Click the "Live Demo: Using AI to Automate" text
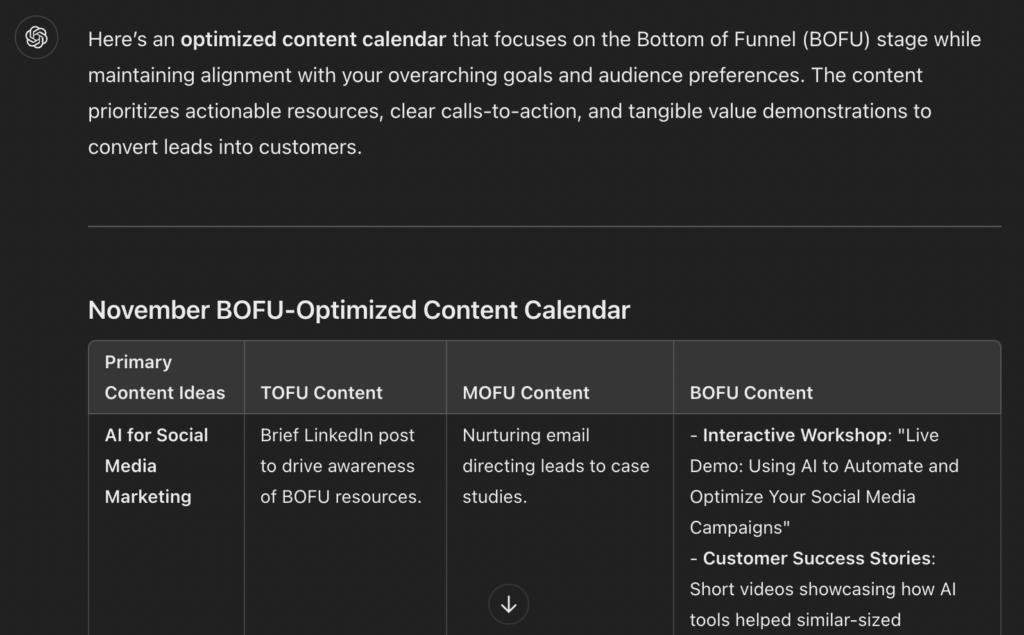 coord(824,466)
